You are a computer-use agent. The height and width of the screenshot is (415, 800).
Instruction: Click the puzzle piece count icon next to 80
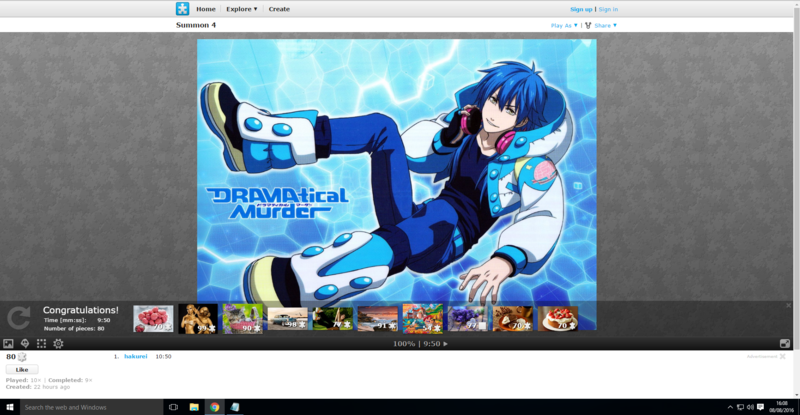tap(22, 357)
